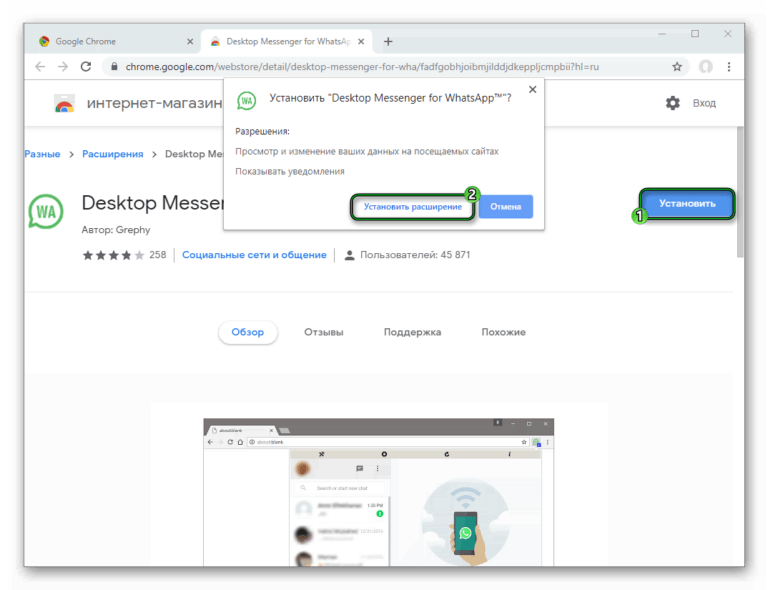The height and width of the screenshot is (590, 768).
Task: Bookmark this page with the star icon
Action: tap(677, 67)
